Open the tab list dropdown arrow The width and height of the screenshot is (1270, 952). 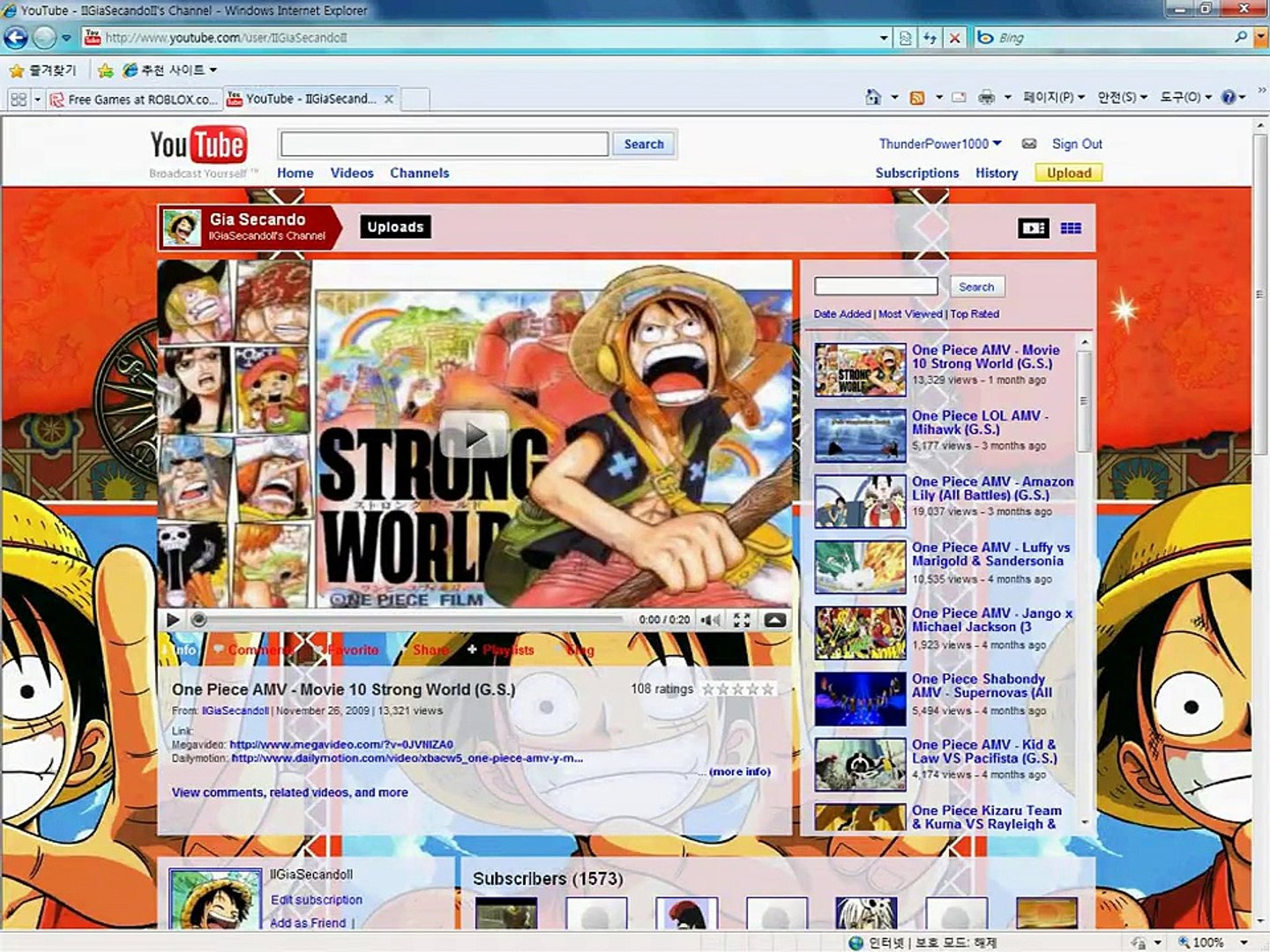click(x=37, y=99)
